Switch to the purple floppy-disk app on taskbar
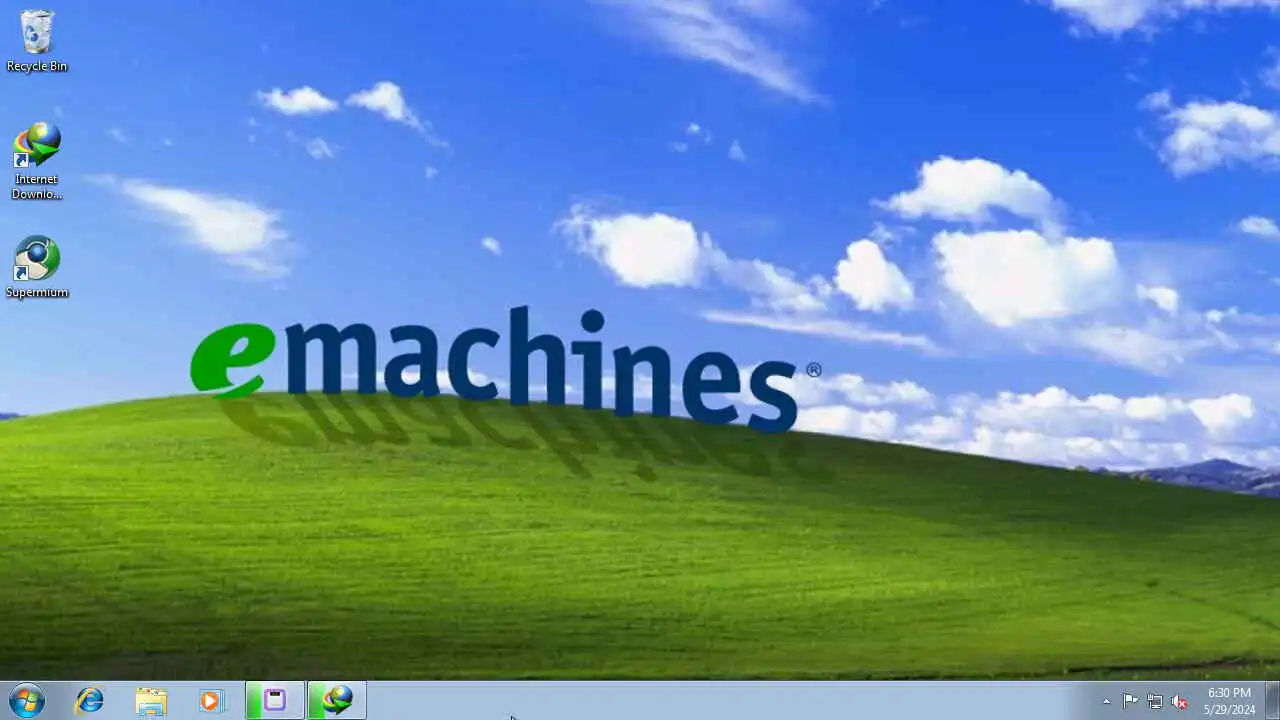The image size is (1280, 720). (x=274, y=700)
